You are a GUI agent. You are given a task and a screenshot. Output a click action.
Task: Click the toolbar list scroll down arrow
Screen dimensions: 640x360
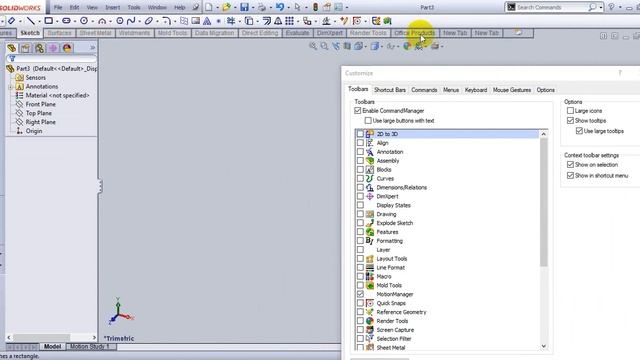pos(544,346)
